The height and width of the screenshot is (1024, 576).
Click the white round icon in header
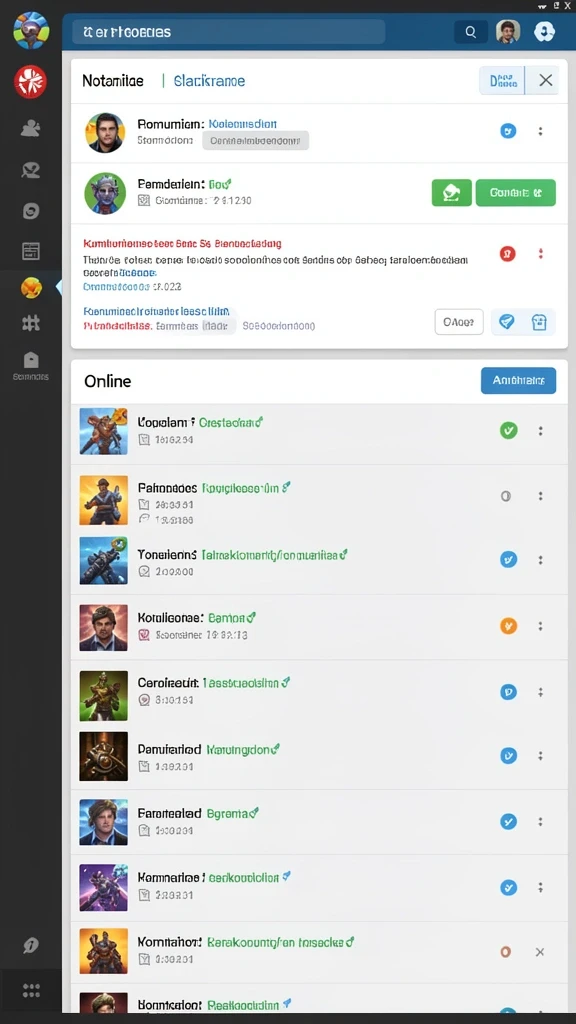[544, 31]
